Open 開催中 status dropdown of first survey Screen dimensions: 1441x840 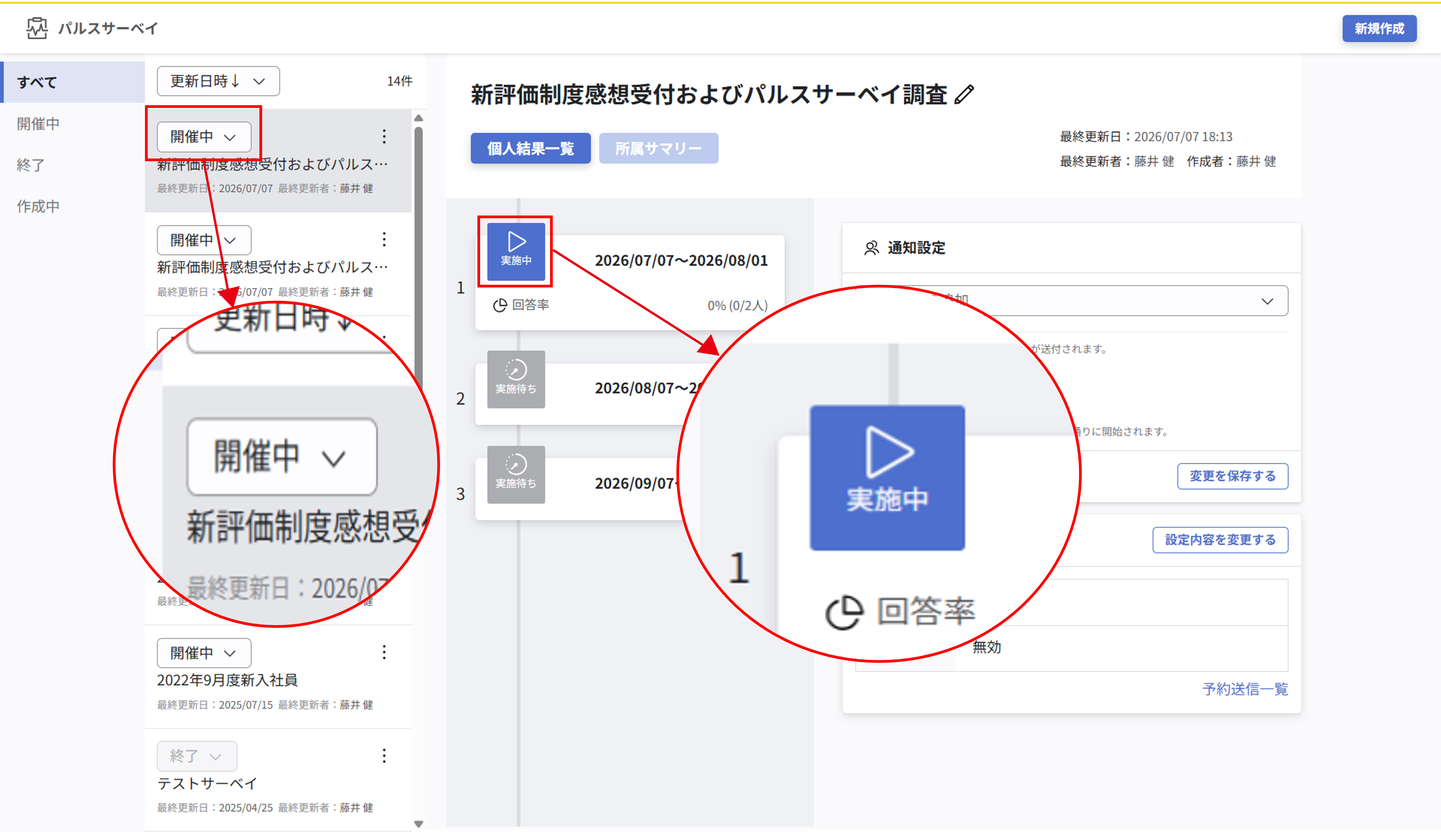tap(204, 136)
